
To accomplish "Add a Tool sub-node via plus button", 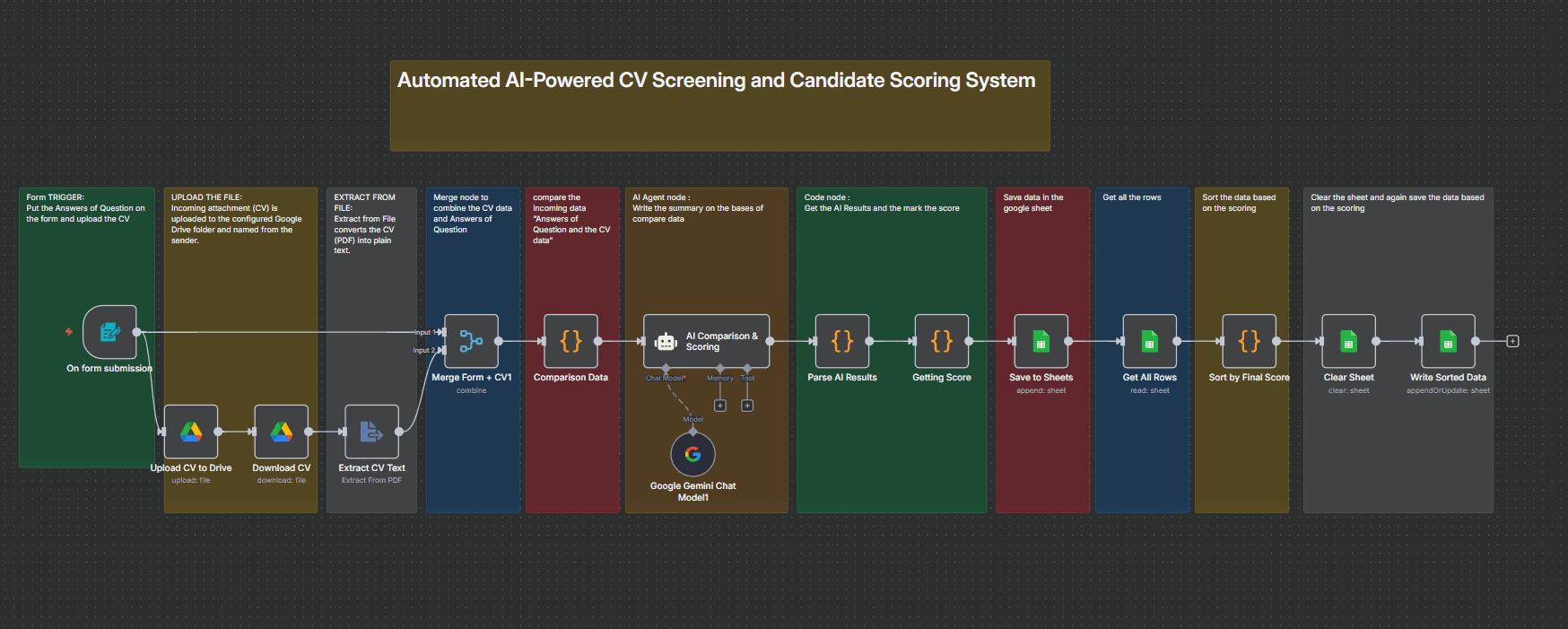I will tap(747, 406).
